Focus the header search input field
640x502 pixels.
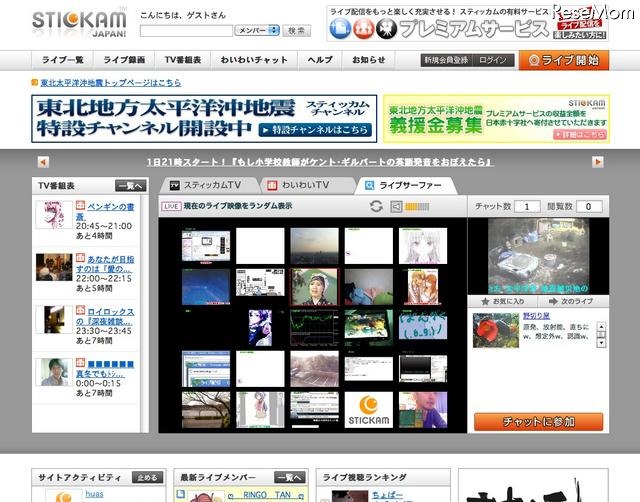pyautogui.click(x=186, y=31)
